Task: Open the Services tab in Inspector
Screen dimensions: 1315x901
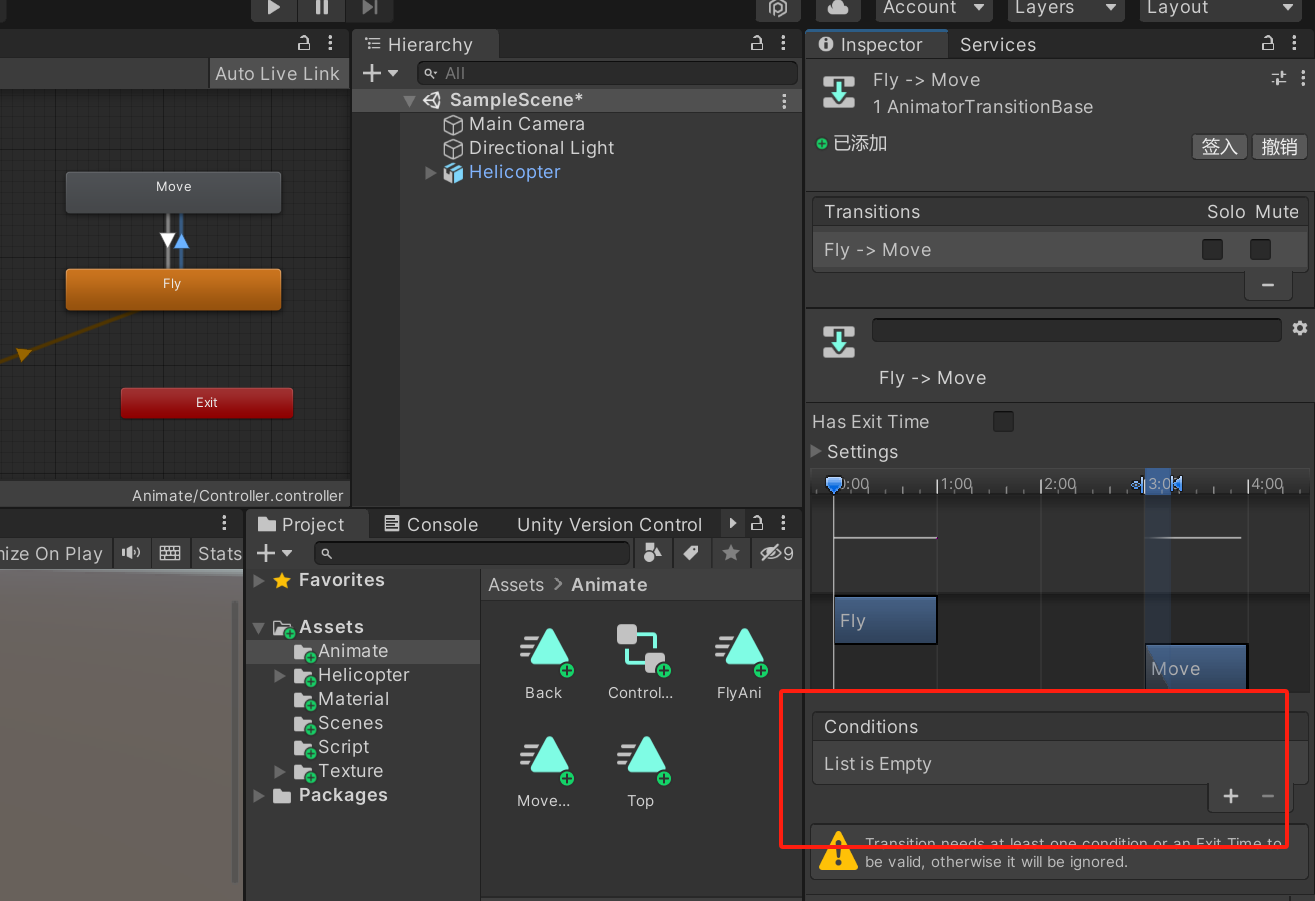Action: coord(997,44)
